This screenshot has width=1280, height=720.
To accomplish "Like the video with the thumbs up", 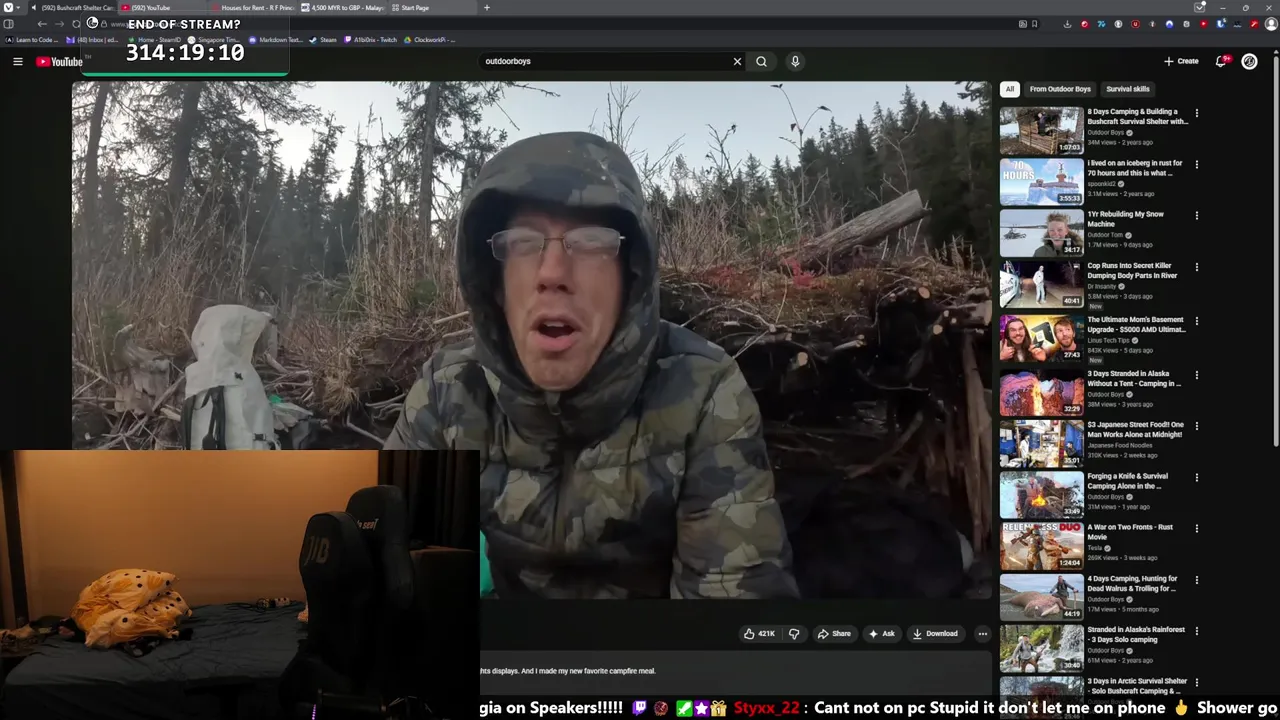I will pyautogui.click(x=759, y=634).
